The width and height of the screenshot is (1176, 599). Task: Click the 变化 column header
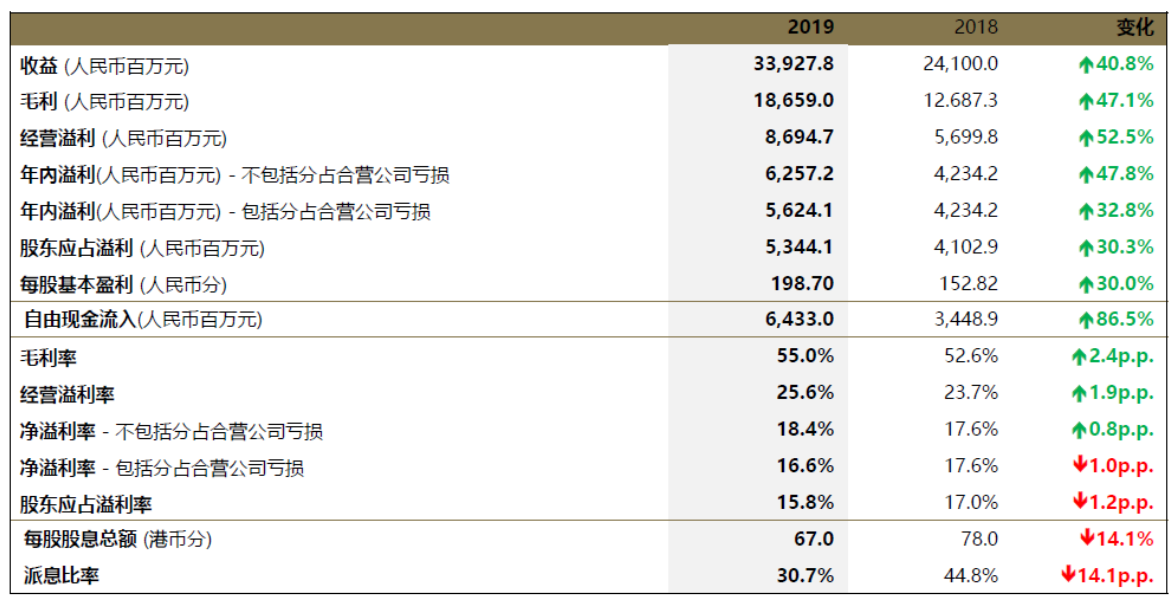[x=1134, y=28]
